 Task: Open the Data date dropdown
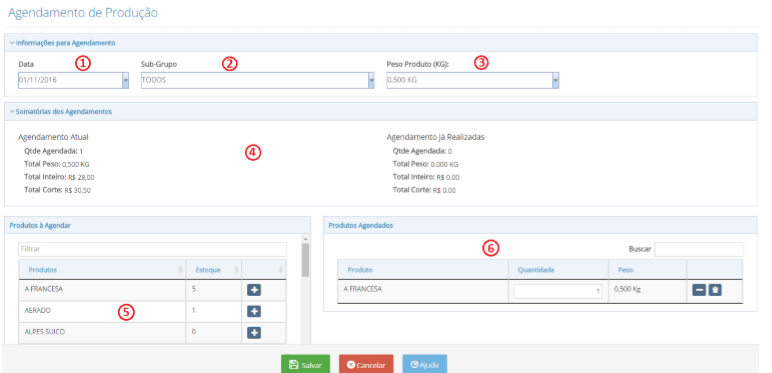(126, 80)
